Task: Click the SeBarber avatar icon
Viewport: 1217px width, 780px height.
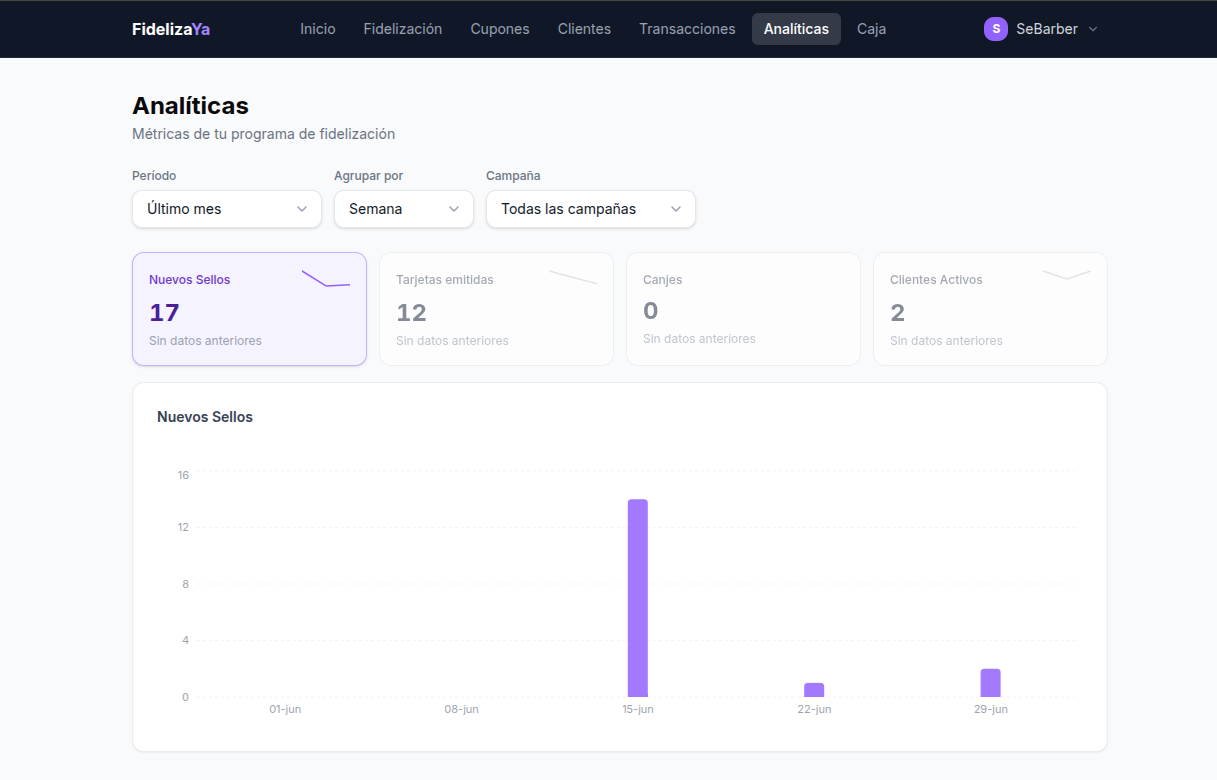Action: [996, 29]
